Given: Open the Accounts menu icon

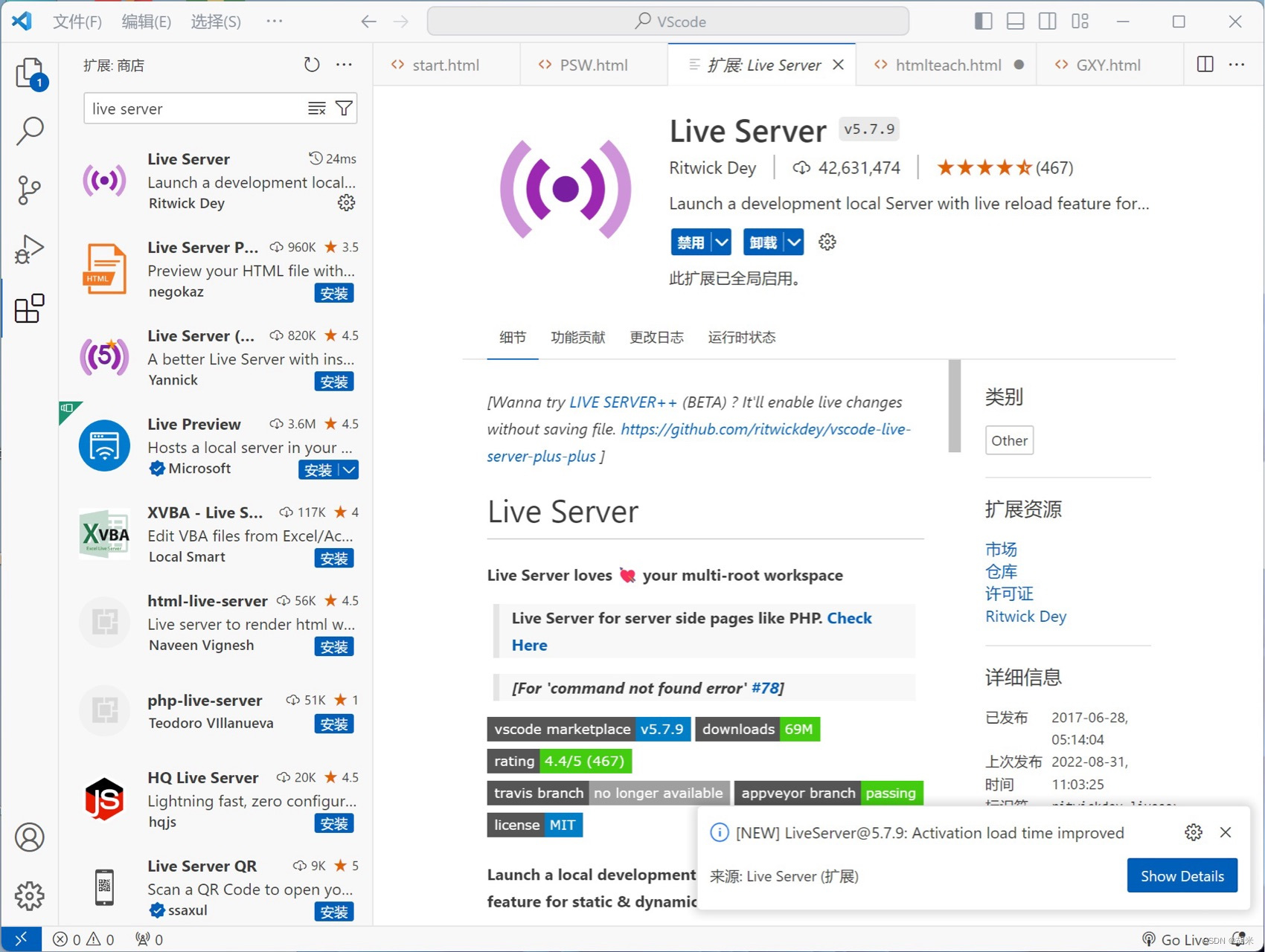Looking at the screenshot, I should tap(30, 837).
